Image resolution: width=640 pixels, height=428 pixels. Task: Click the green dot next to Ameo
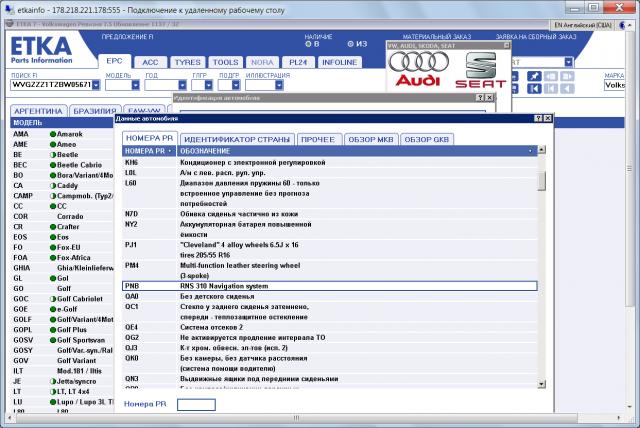[53, 144]
